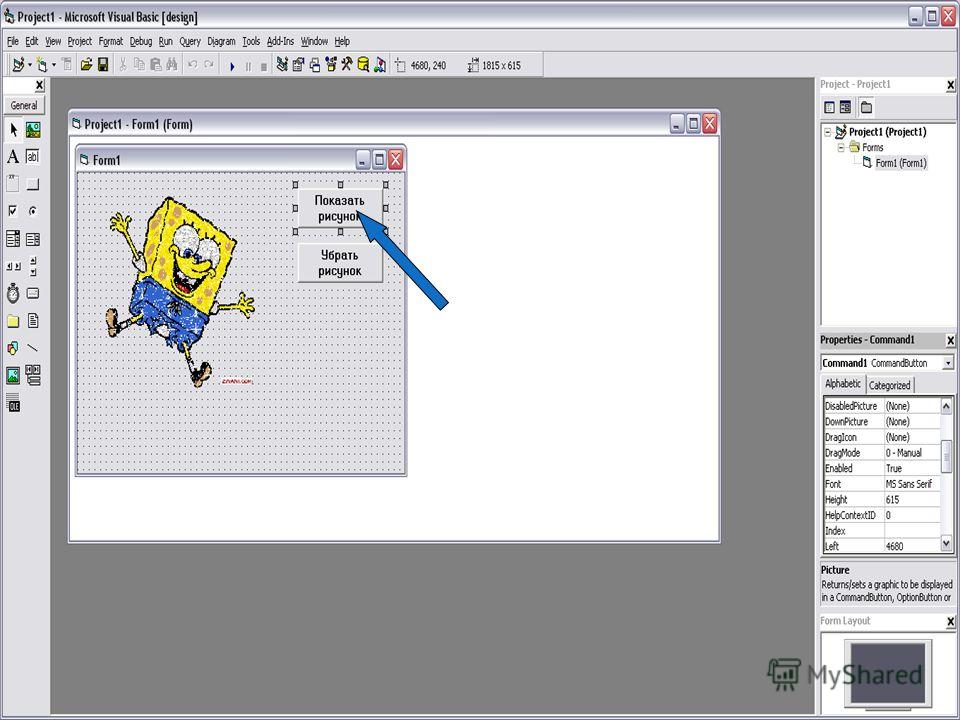Open the Project menu
960x720 pixels.
pos(80,41)
